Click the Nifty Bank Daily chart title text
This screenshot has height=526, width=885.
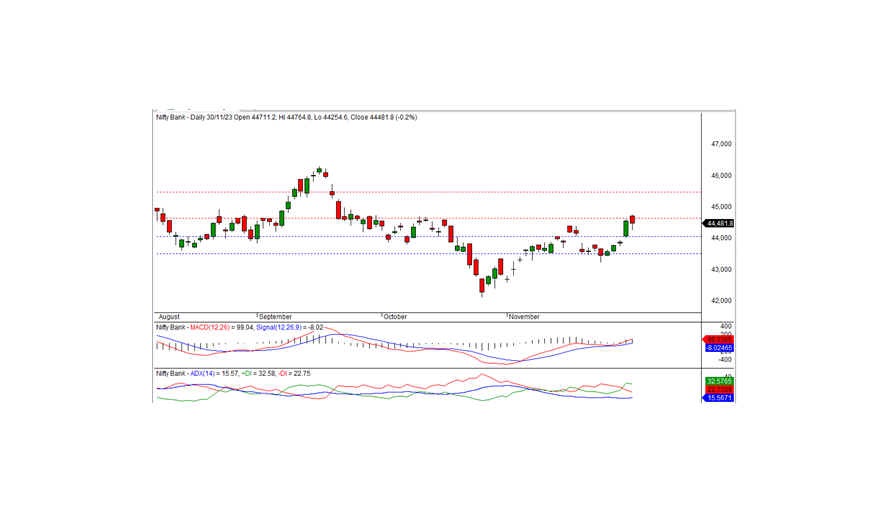[286, 117]
